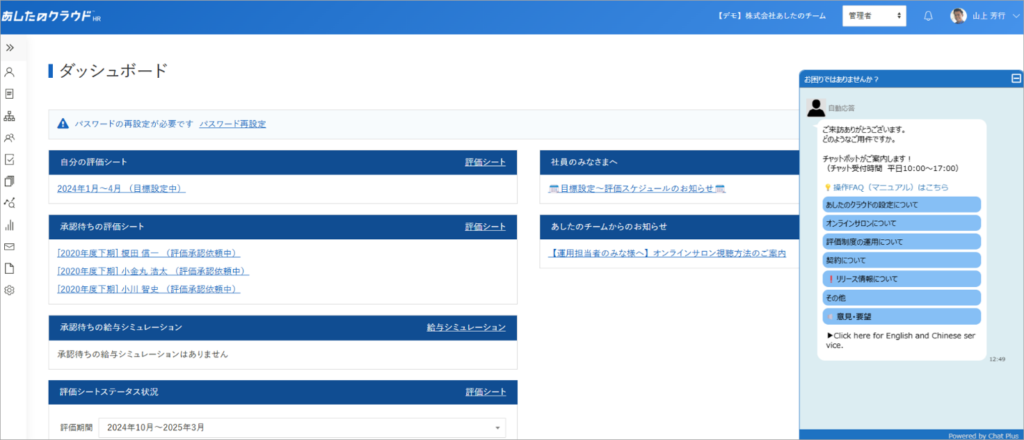Open 小金丸 浩太's pending evaluation sheet
1024x440 pixels.
tap(153, 271)
